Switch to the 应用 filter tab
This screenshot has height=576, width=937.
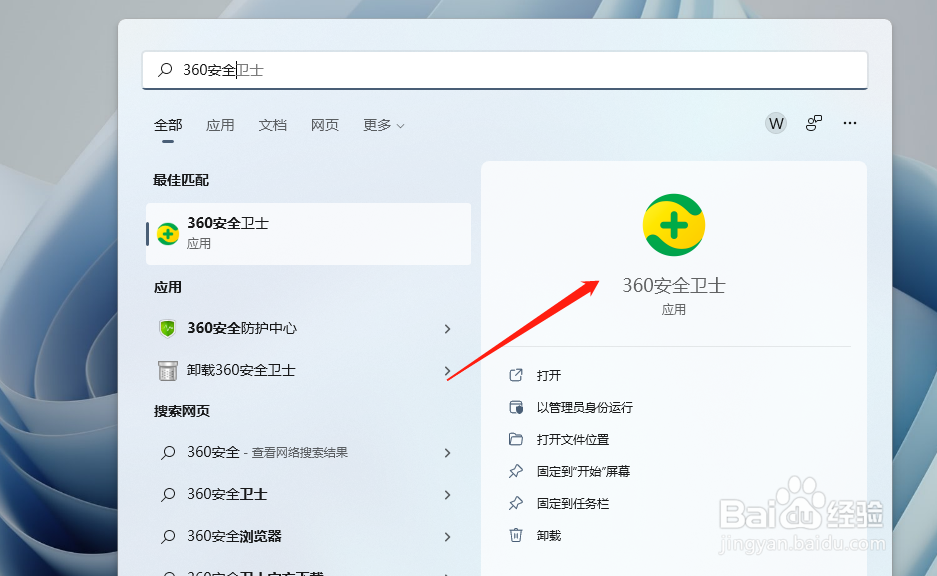point(220,125)
